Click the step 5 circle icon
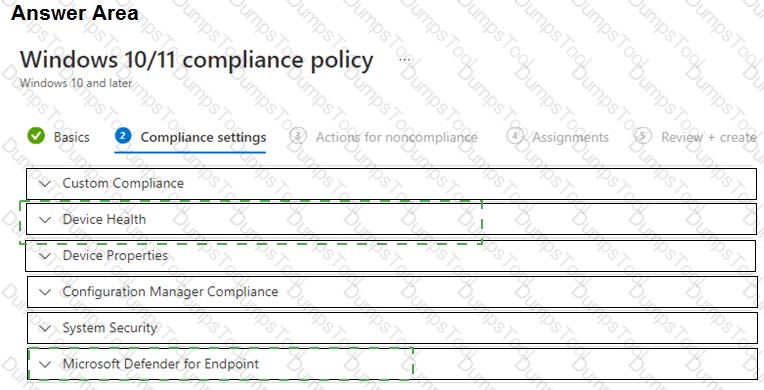 pyautogui.click(x=643, y=136)
